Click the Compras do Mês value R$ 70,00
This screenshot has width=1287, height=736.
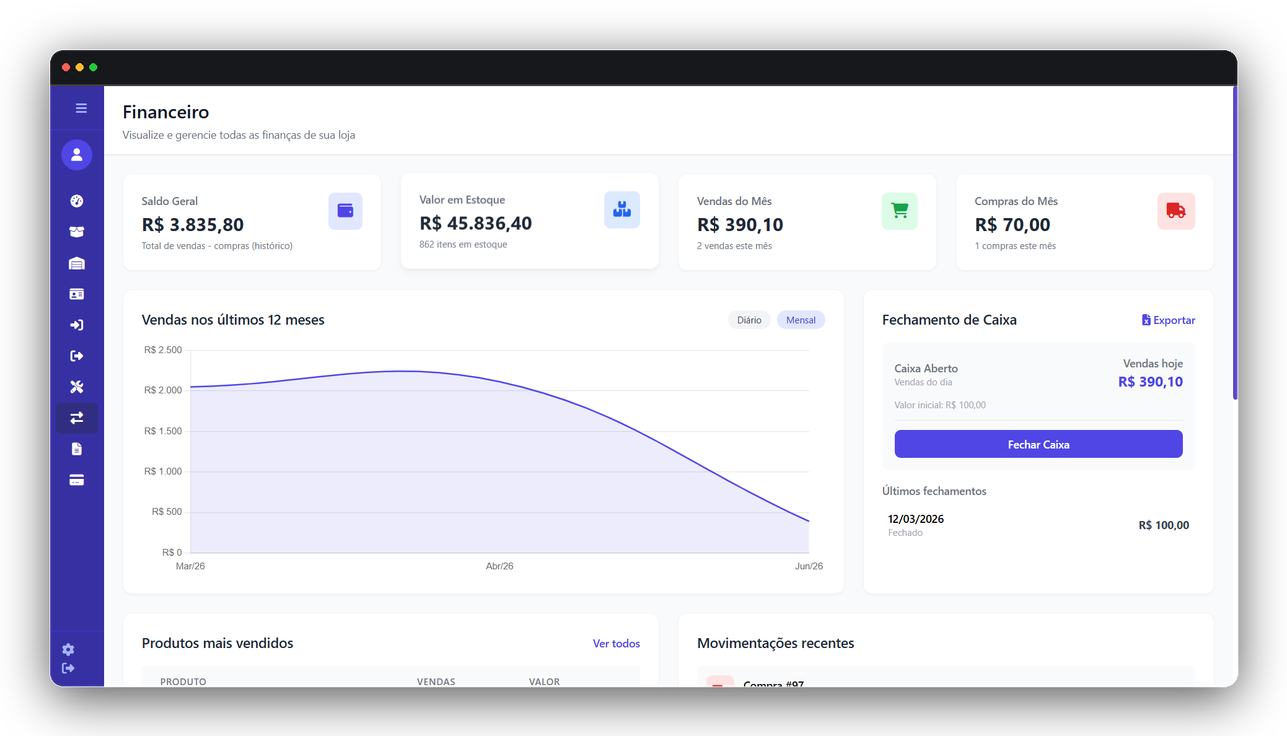1013,225
